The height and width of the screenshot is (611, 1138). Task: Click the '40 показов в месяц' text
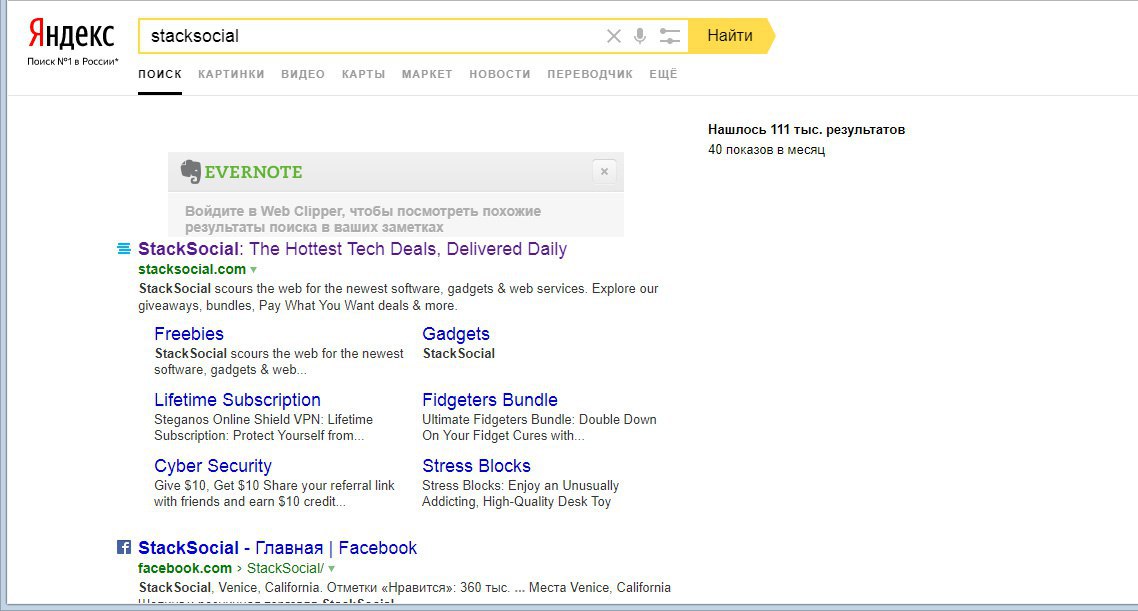pos(766,149)
